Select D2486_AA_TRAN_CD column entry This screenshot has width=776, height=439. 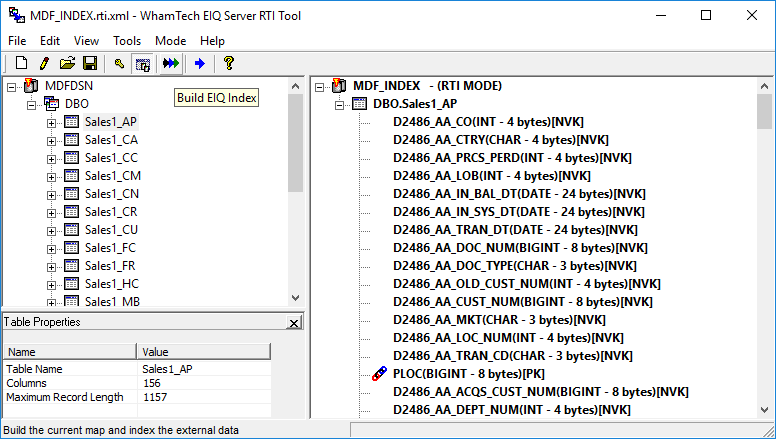point(513,356)
